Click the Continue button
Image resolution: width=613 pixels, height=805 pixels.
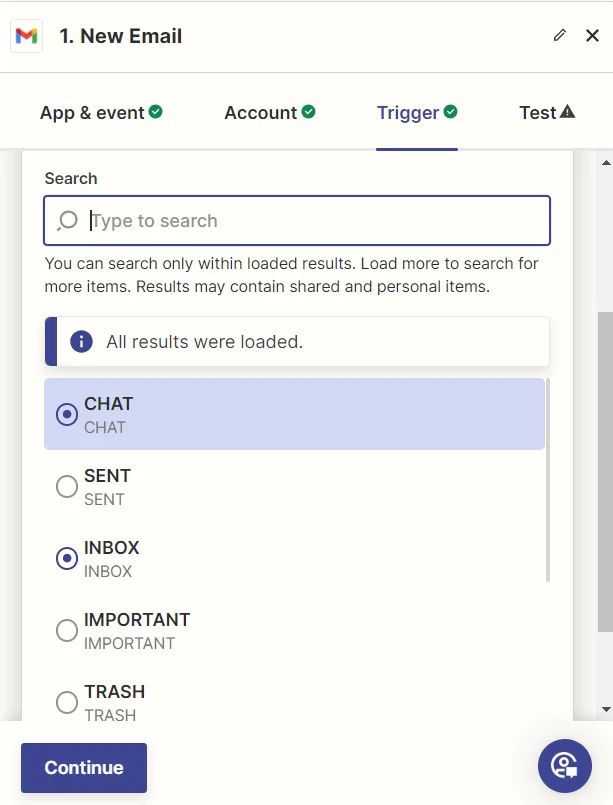pyautogui.click(x=84, y=768)
